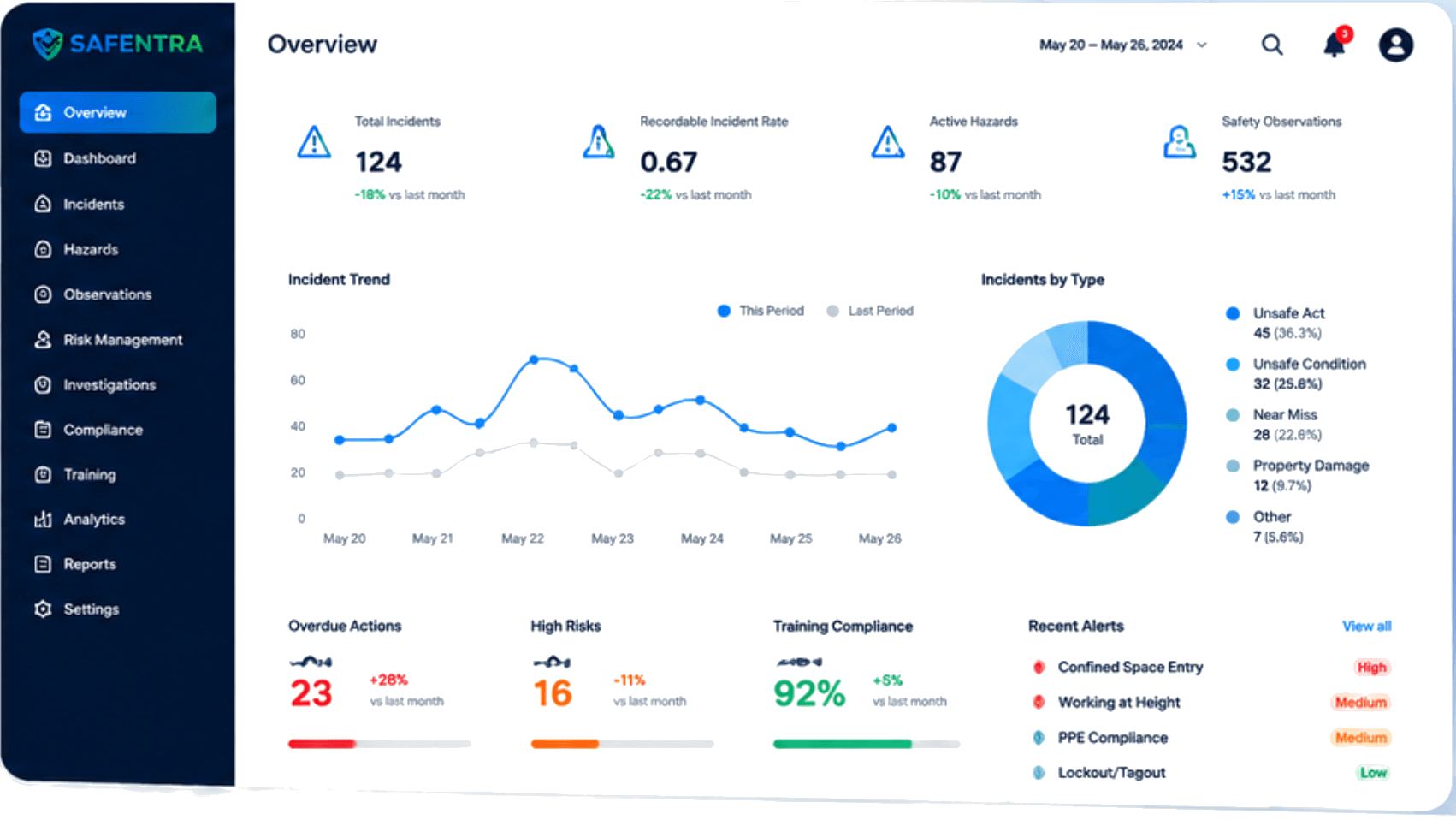
Task: Open Overview in the sidebar
Action: click(x=118, y=112)
